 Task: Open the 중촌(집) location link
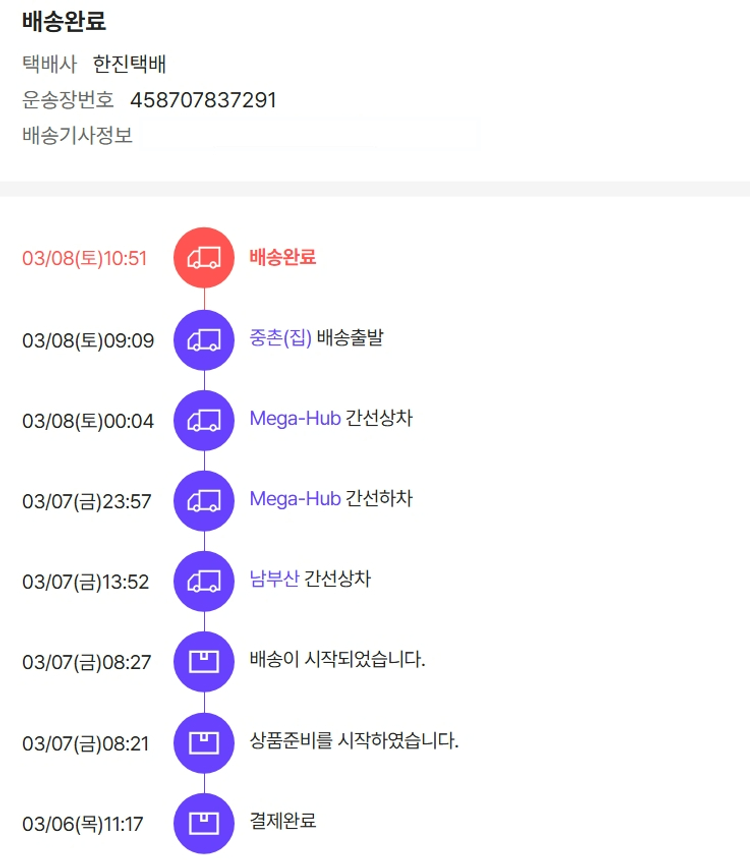(281, 338)
